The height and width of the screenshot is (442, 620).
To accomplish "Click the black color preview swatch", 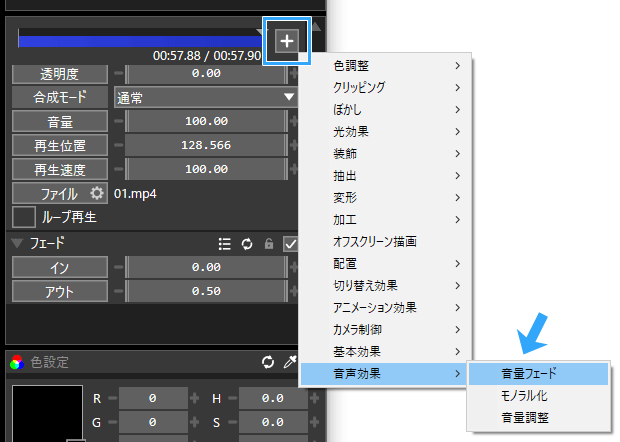I will click(47, 414).
